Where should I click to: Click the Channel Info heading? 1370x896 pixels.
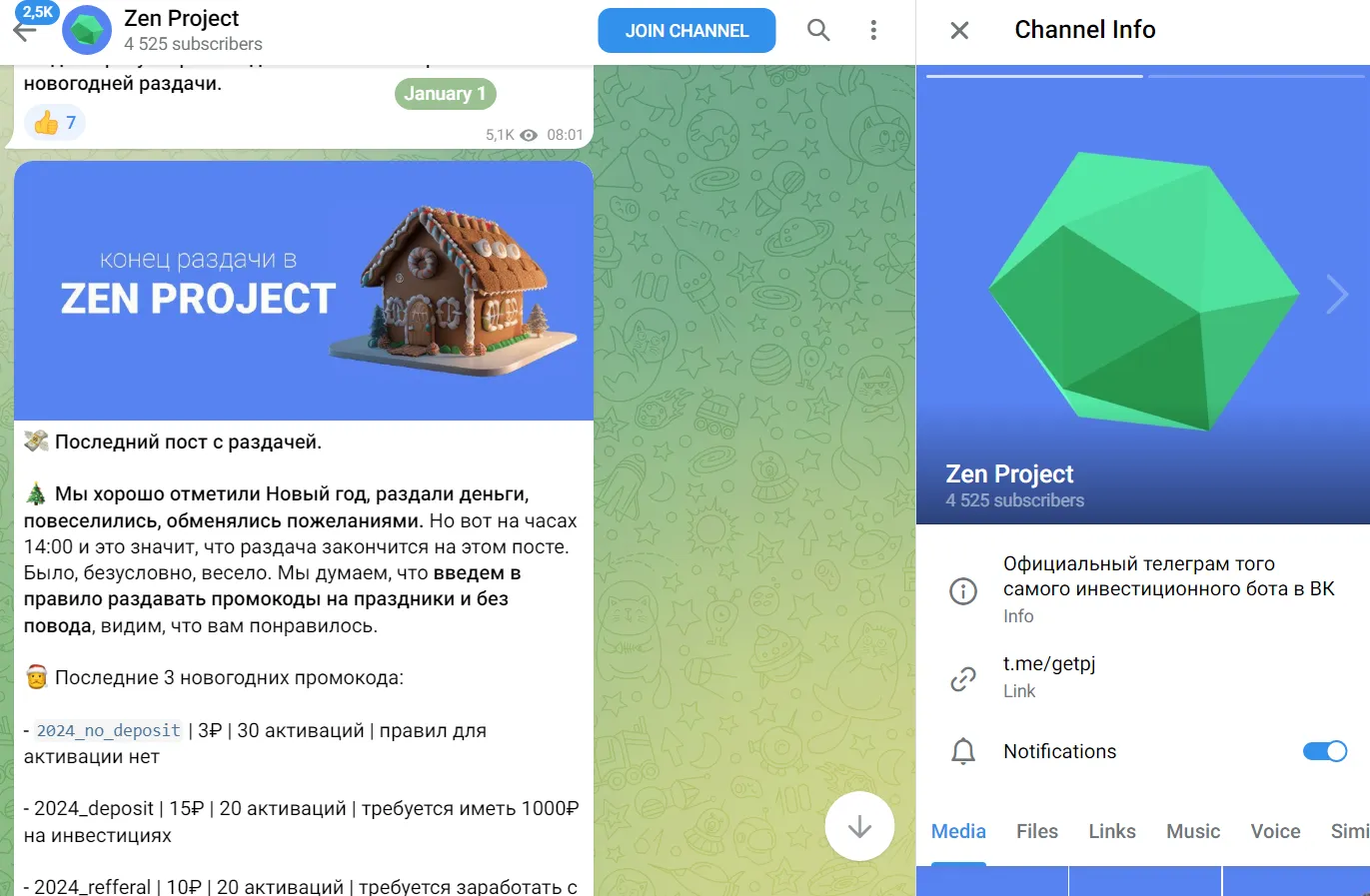pos(1085,30)
